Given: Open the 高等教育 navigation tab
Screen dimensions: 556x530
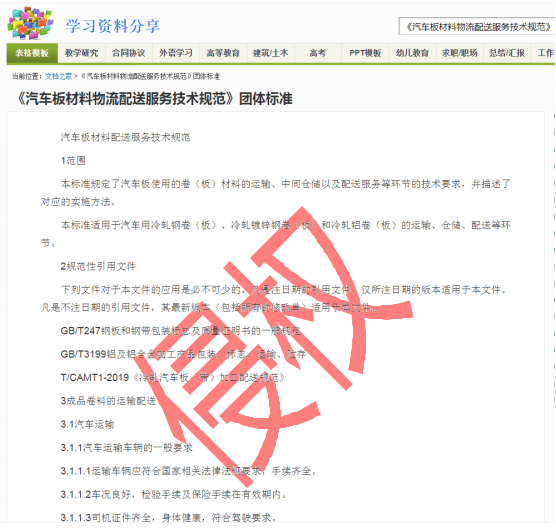Looking at the screenshot, I should point(223,53).
